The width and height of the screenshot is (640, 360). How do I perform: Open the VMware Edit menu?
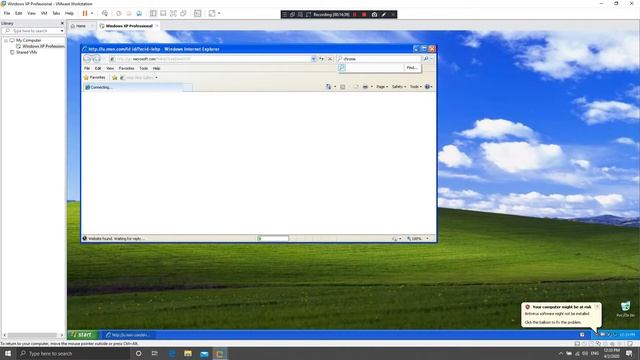coord(18,13)
